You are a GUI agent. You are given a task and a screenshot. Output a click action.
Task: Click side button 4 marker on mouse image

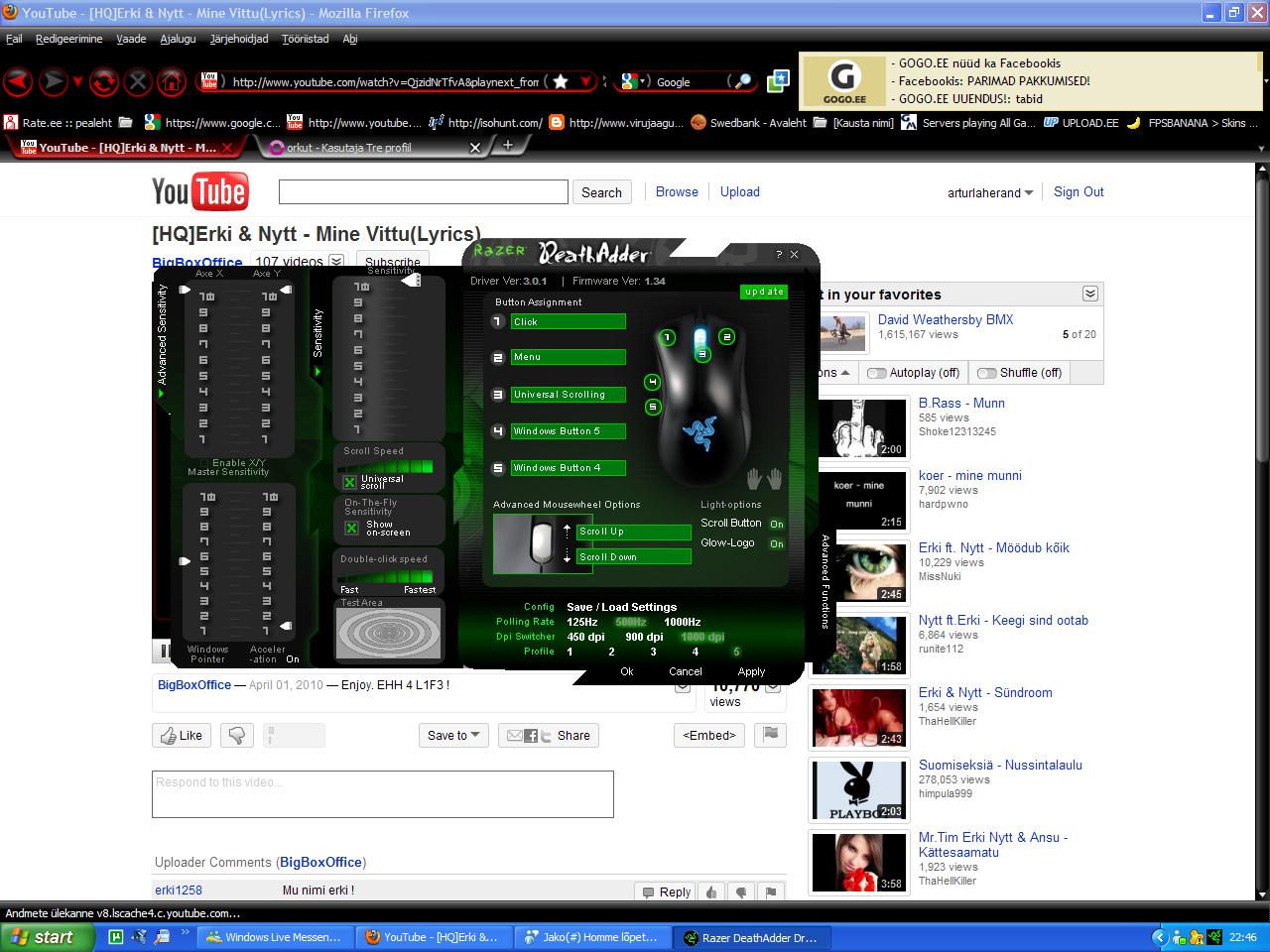pos(652,382)
